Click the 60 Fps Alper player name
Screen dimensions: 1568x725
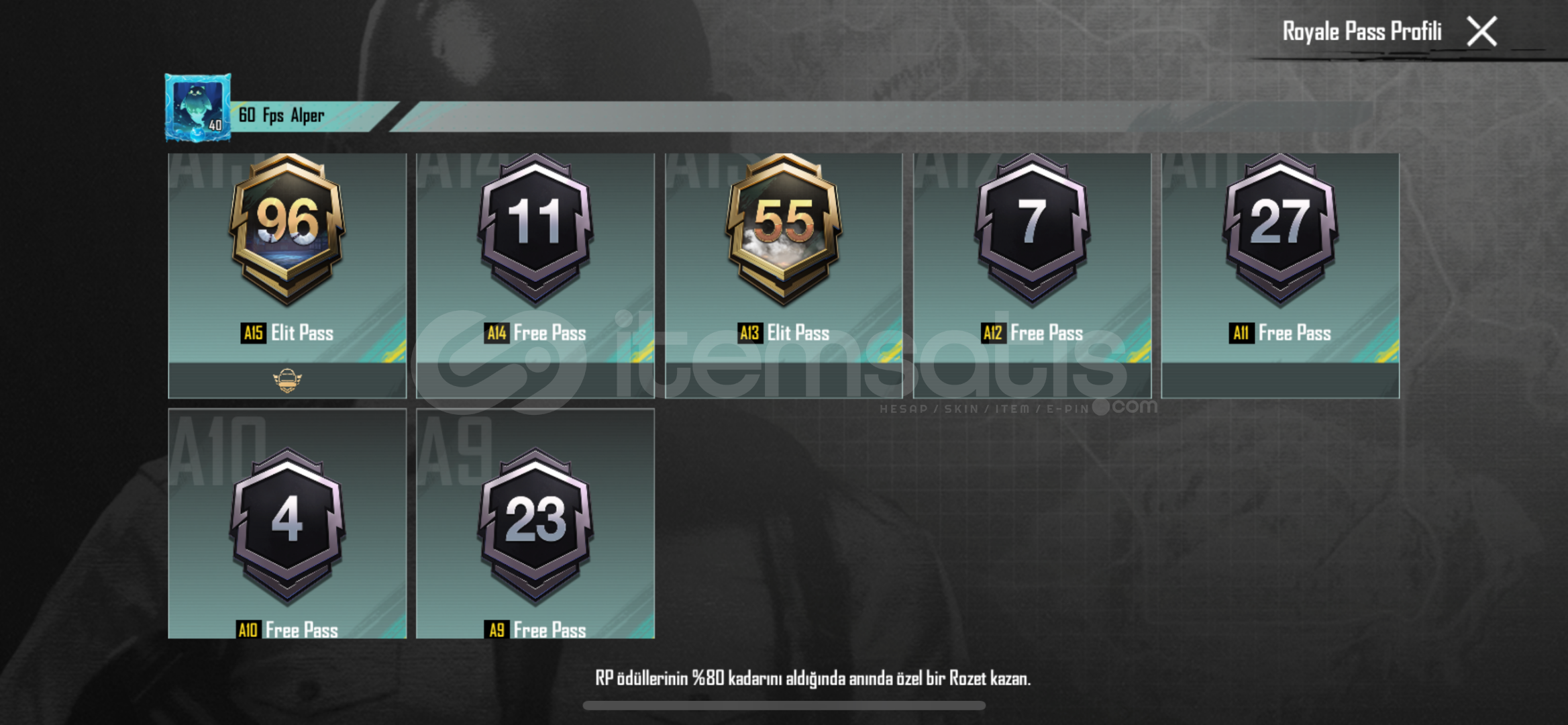[282, 115]
